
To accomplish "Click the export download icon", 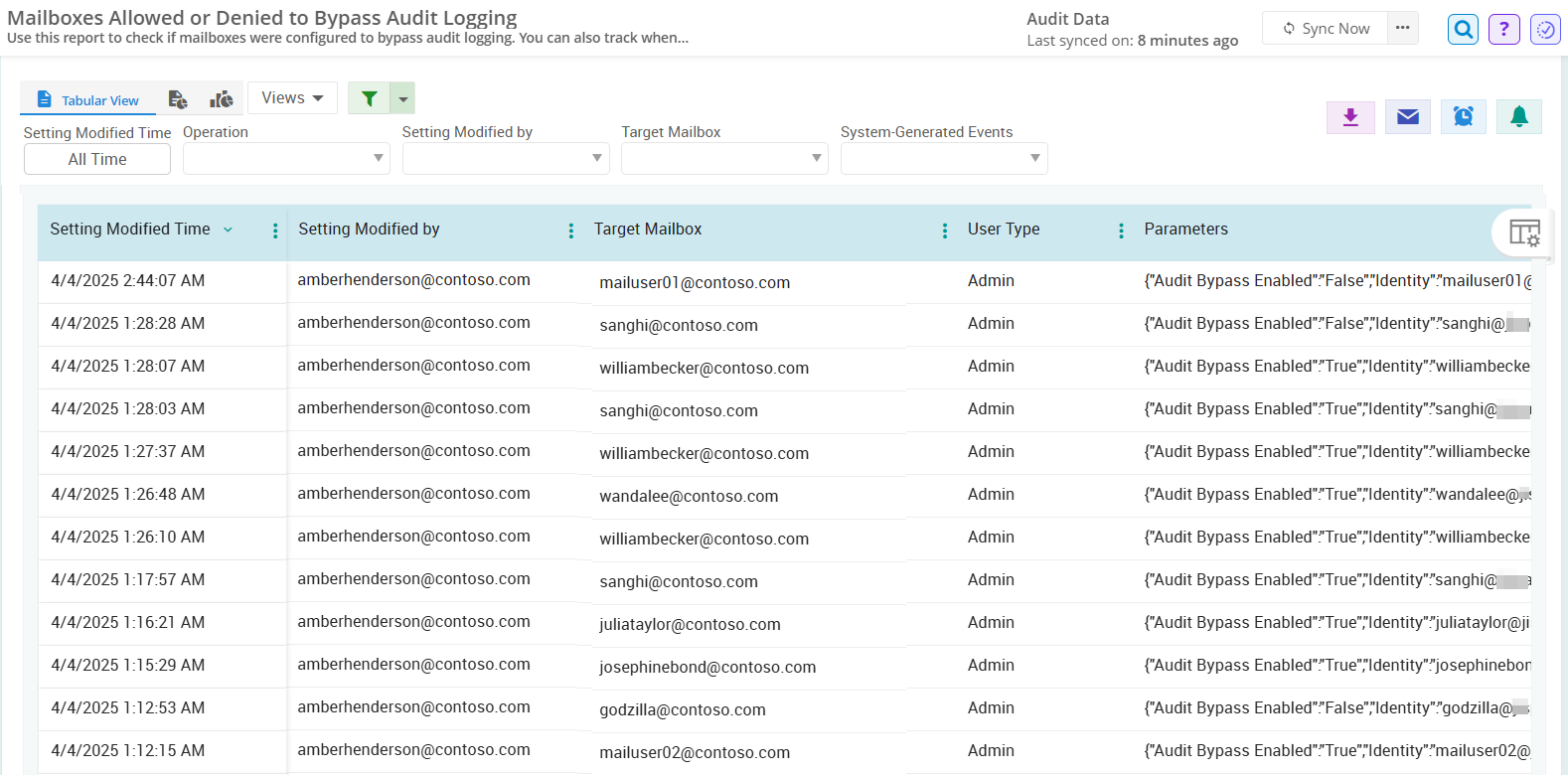I will coord(1350,117).
